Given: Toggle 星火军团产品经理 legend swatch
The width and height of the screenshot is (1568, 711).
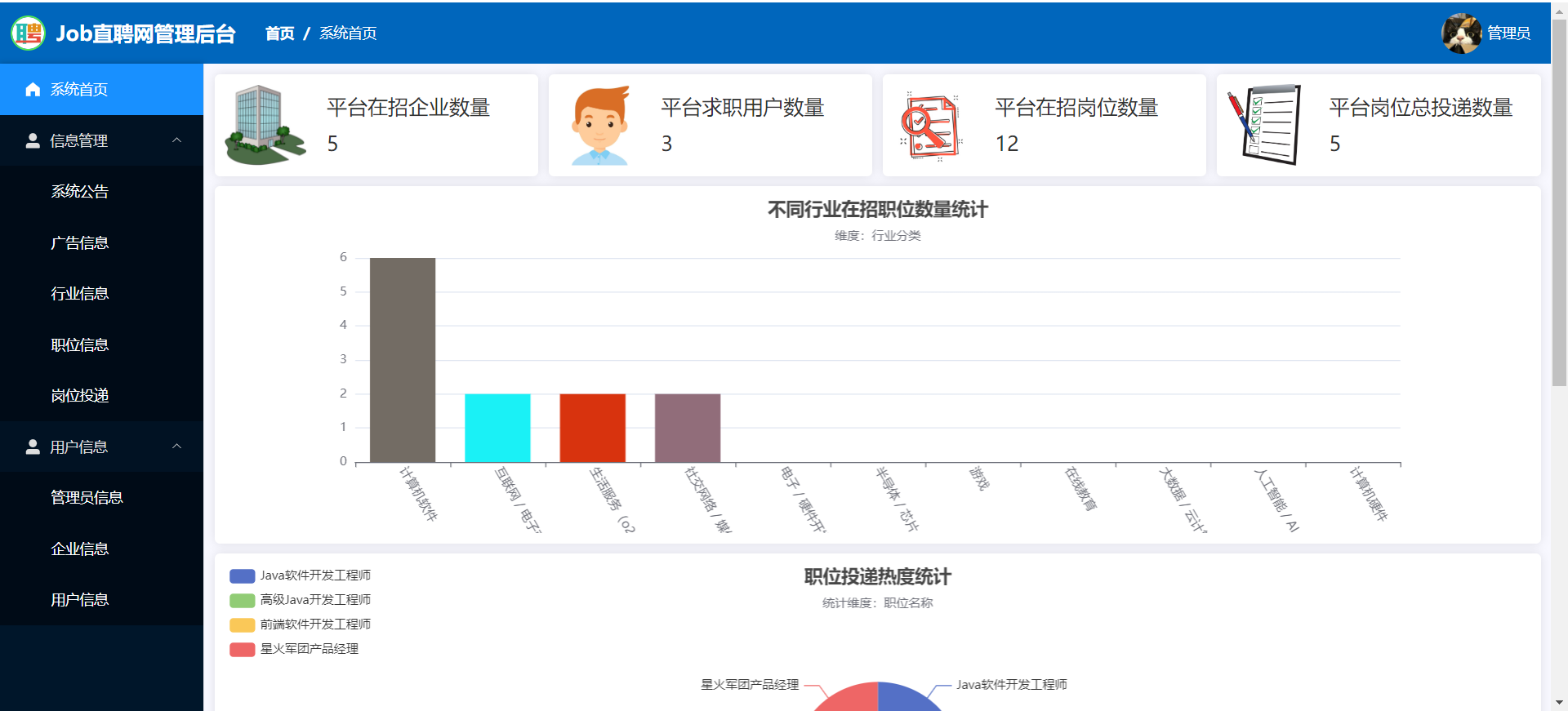Looking at the screenshot, I should tap(243, 650).
